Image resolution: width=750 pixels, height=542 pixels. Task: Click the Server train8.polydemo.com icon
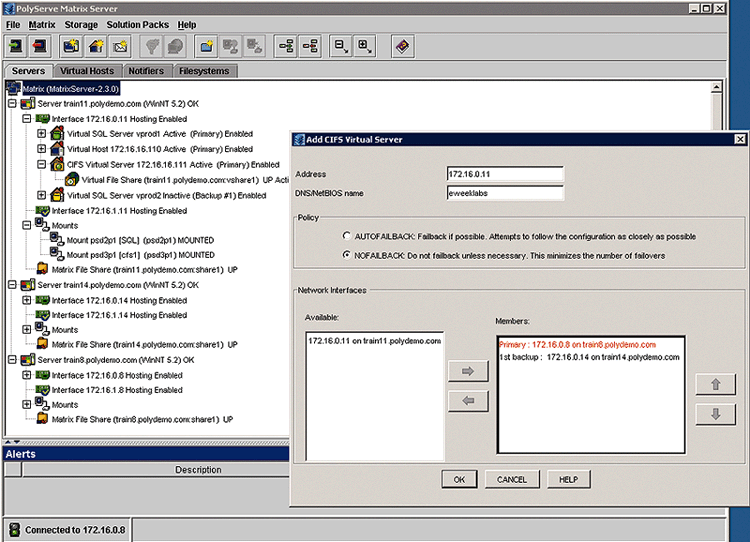(28, 359)
